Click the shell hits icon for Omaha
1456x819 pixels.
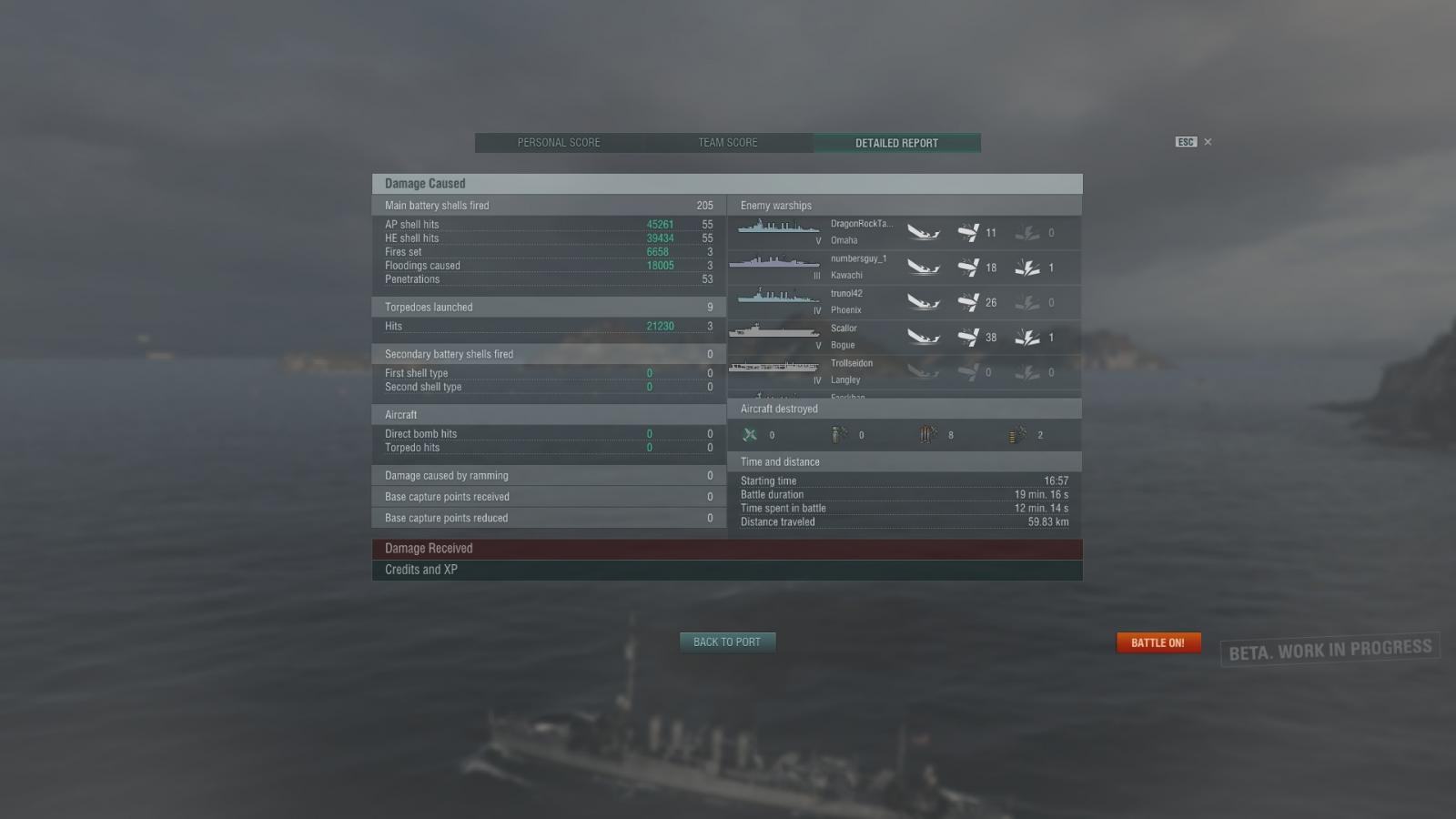coord(968,233)
